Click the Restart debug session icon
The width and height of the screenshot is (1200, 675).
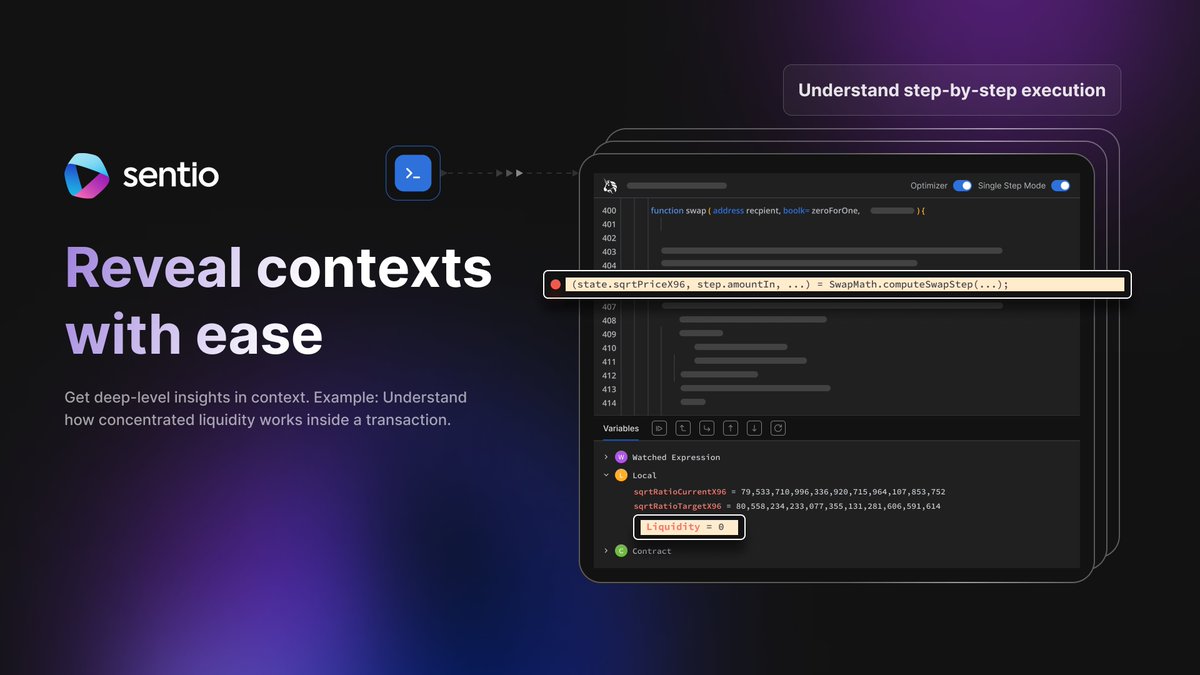click(778, 428)
